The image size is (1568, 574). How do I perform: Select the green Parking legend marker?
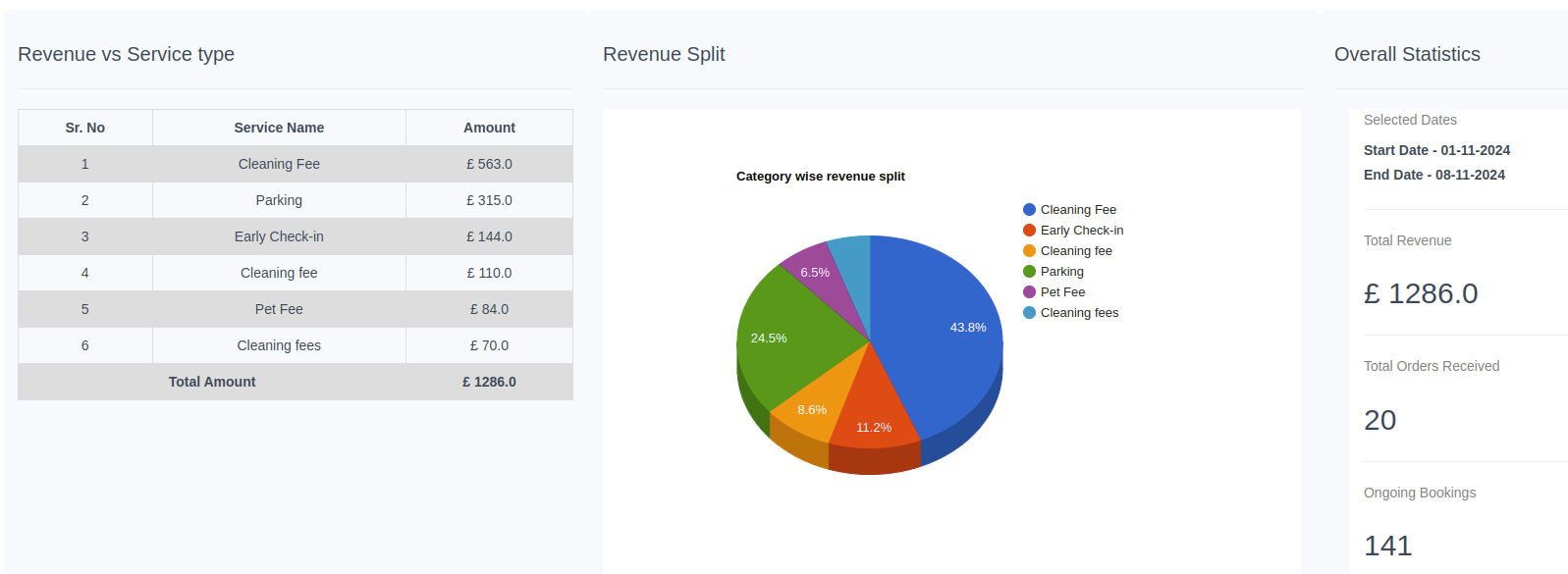(x=1029, y=272)
